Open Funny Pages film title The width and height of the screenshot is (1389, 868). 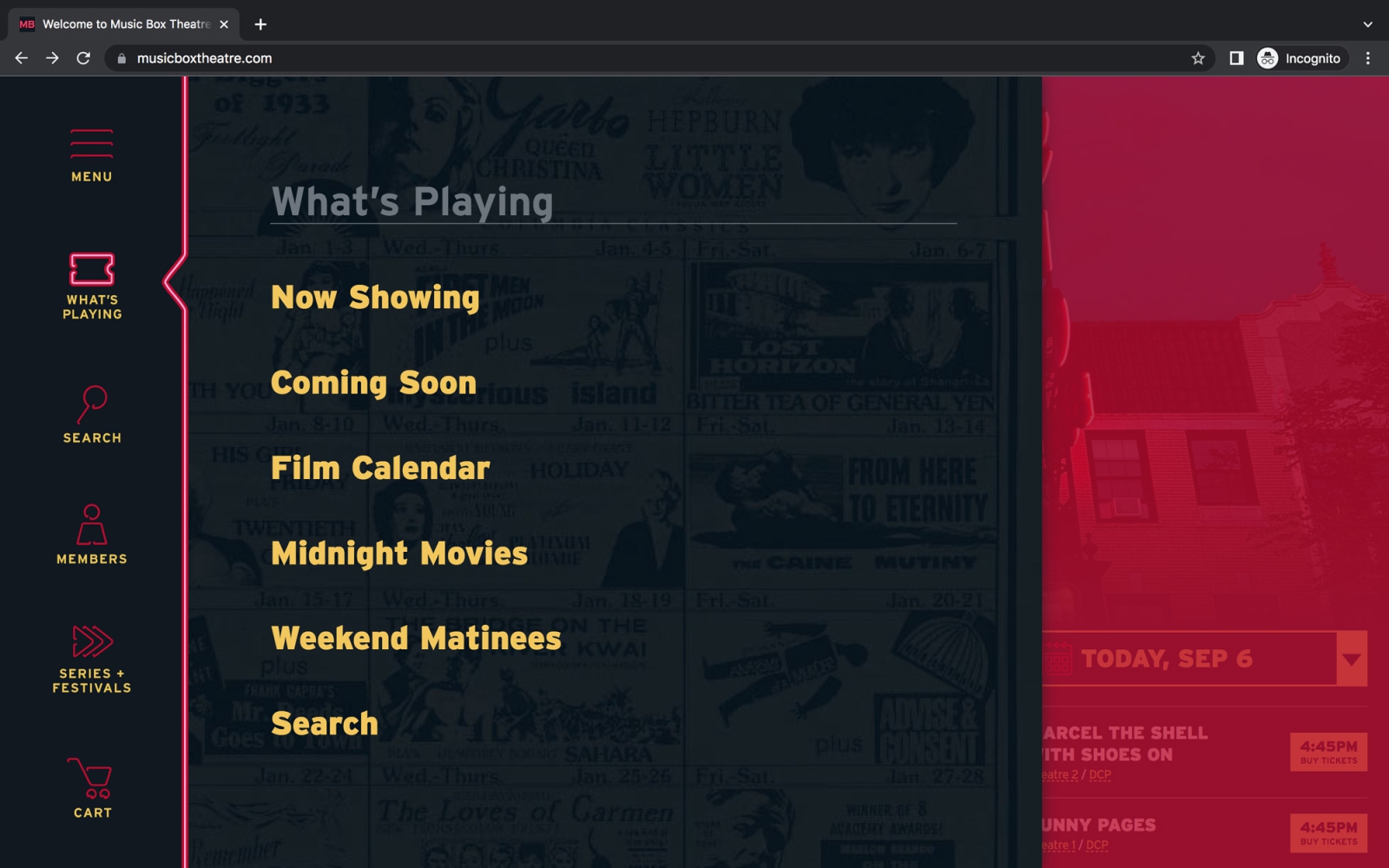point(1099,825)
